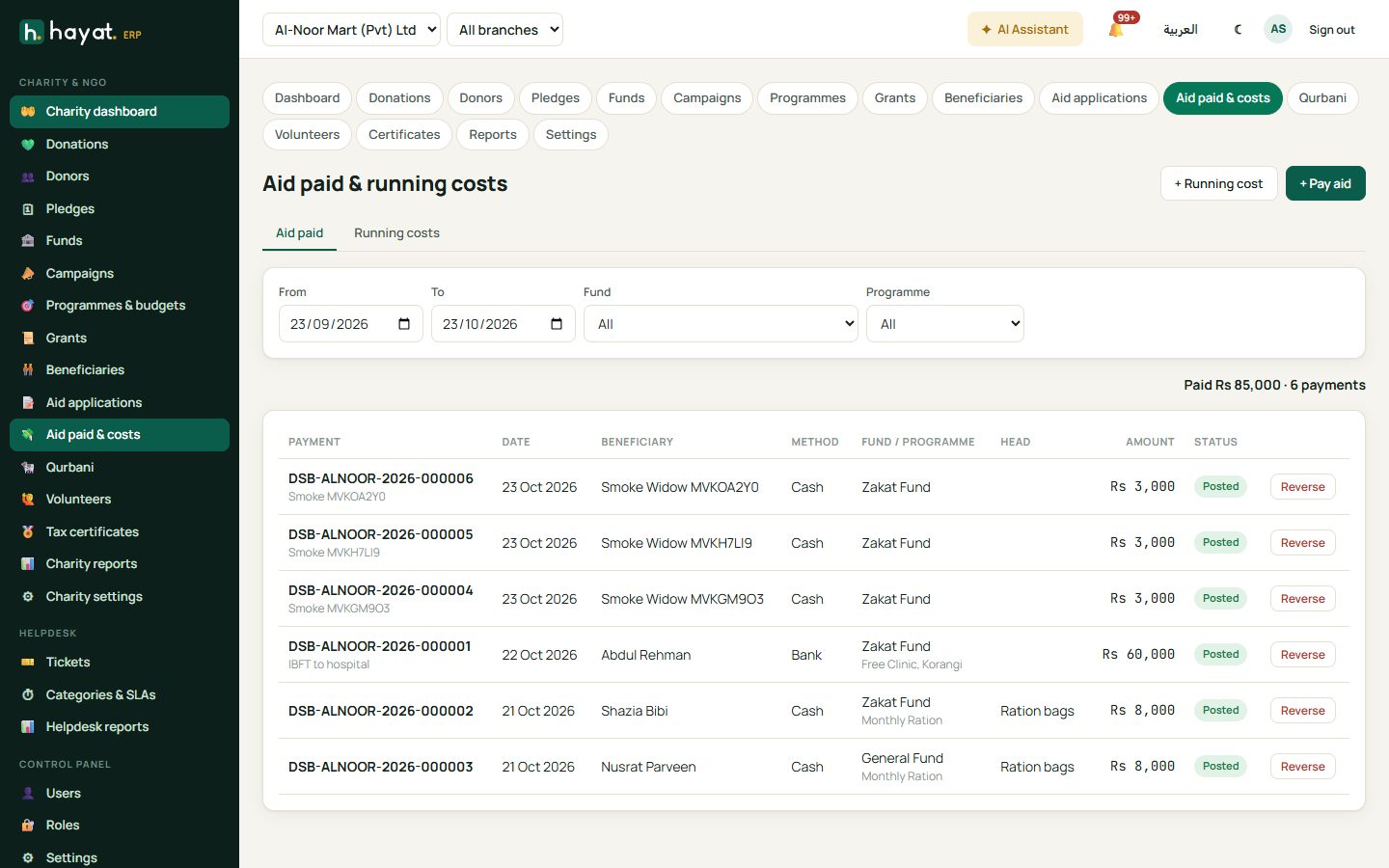Expand the All branches dropdown

pyautogui.click(x=504, y=30)
